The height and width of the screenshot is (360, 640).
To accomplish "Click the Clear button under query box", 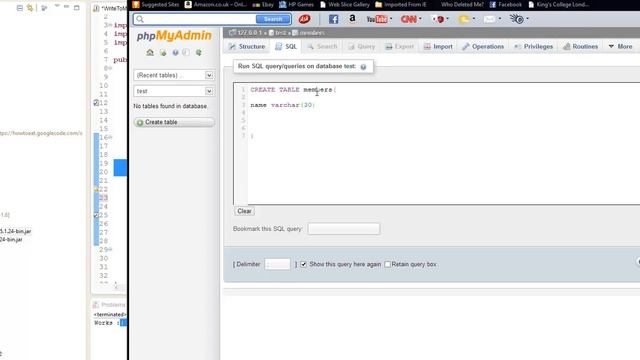I will [x=244, y=211].
